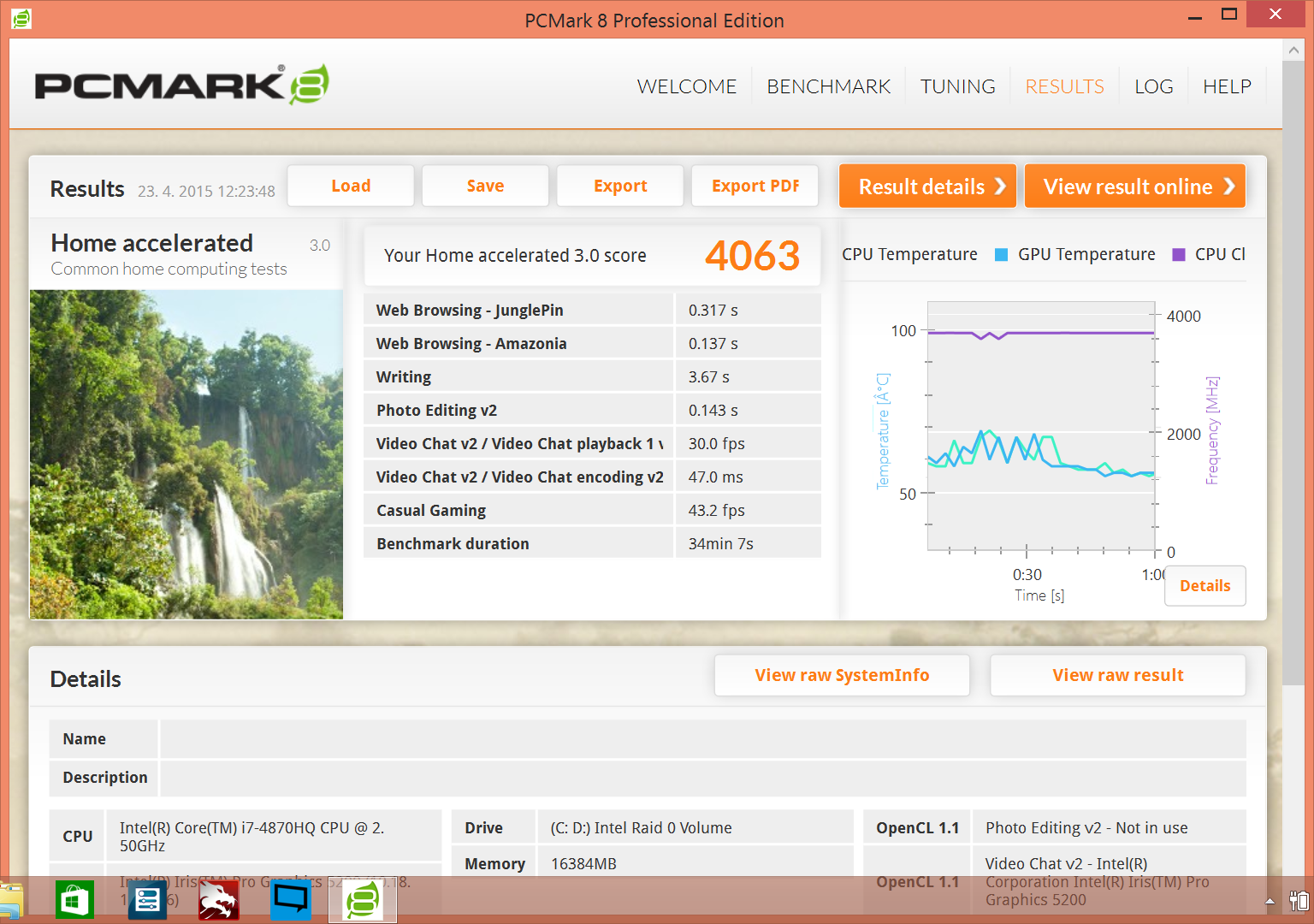Click the waterfall benchmark thumbnail image
The image size is (1314, 924).
(x=186, y=454)
